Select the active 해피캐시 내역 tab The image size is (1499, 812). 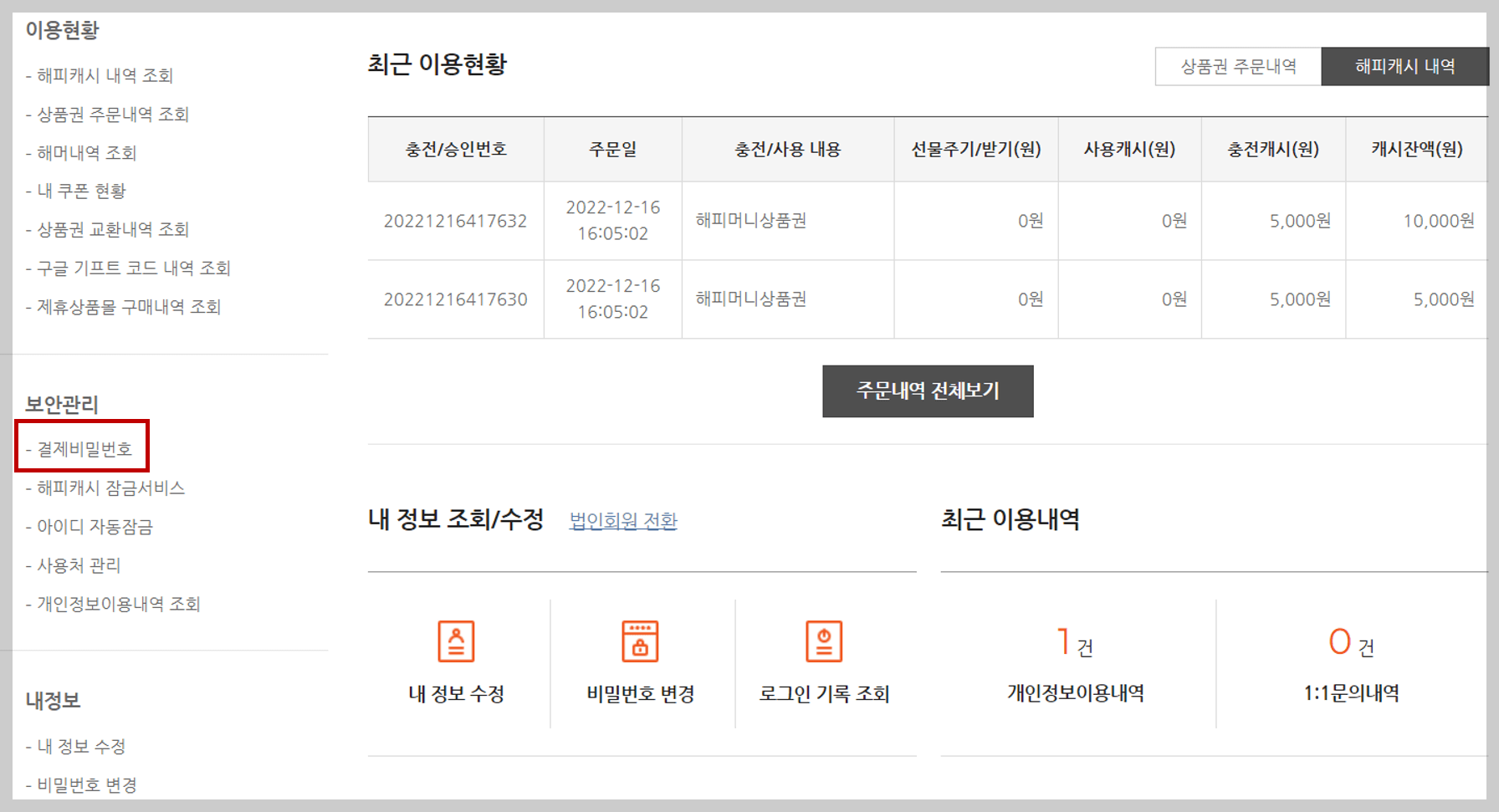tap(1404, 66)
